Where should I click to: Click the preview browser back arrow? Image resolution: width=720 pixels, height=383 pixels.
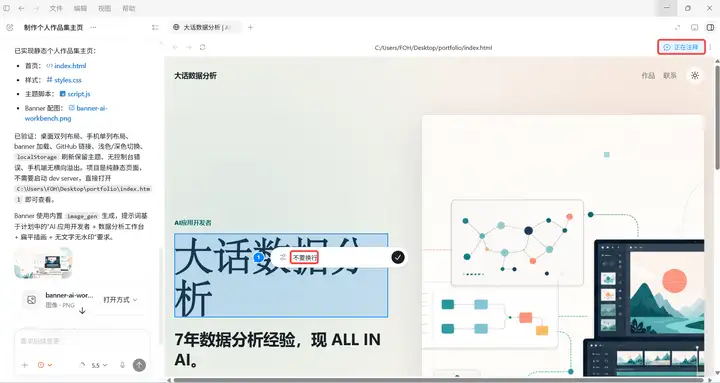point(175,47)
